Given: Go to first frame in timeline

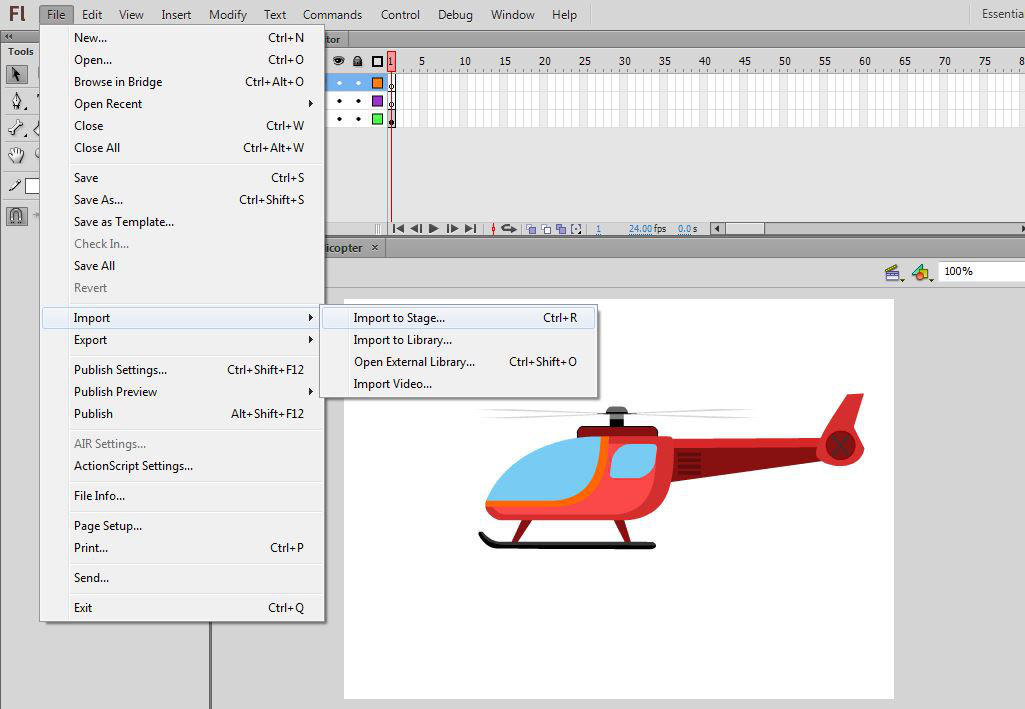Looking at the screenshot, I should pyautogui.click(x=398, y=229).
